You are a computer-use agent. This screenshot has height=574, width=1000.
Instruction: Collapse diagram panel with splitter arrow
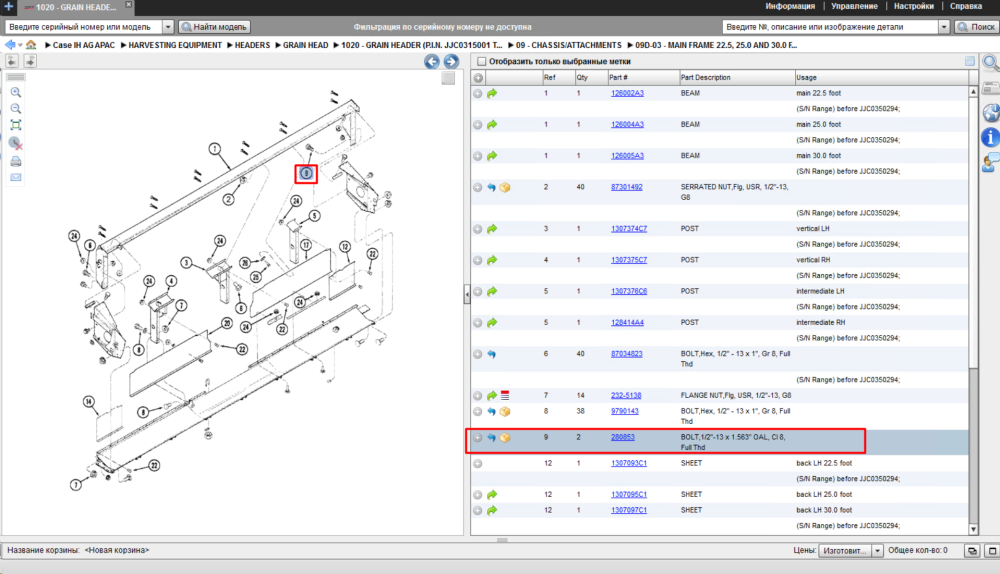(x=467, y=294)
